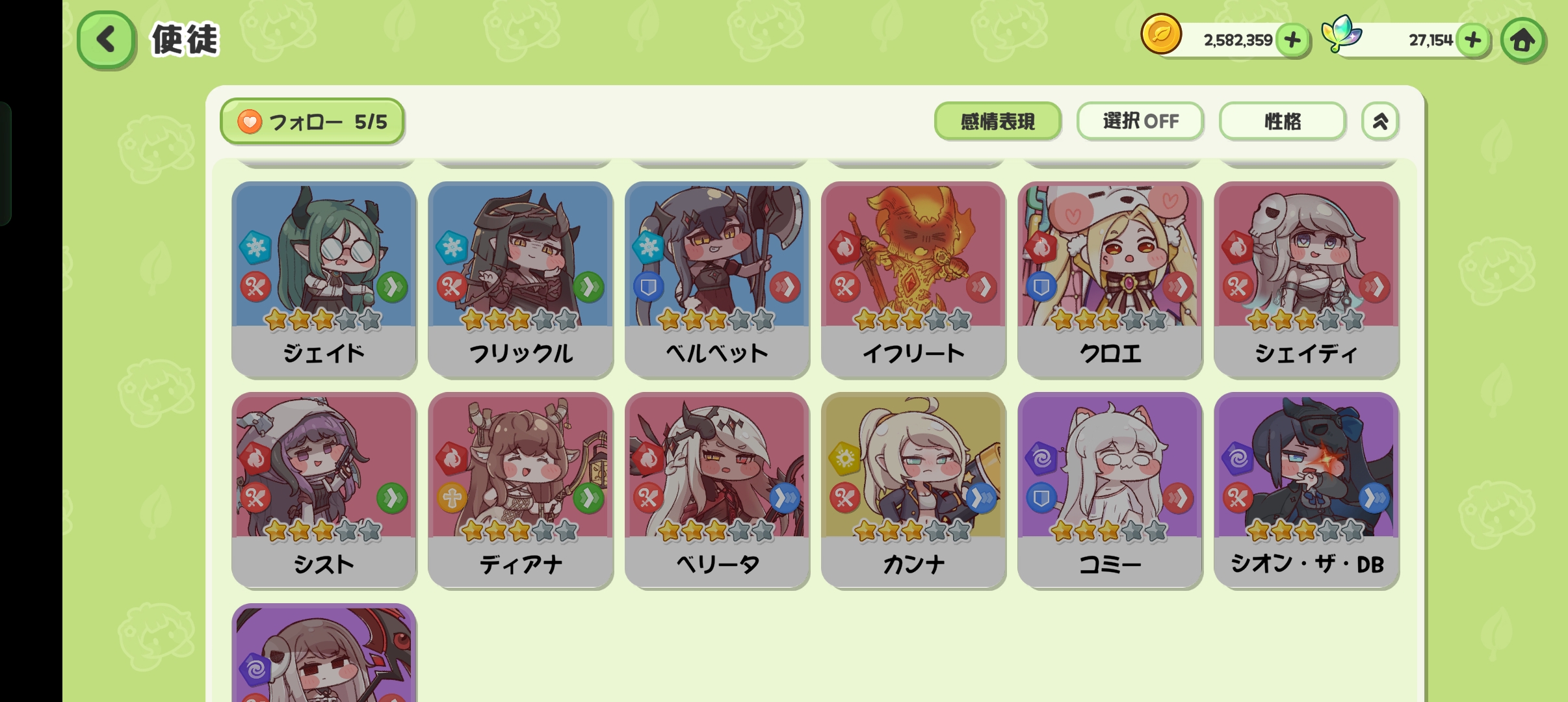
Task: Select the partially visible bottom-row character
Action: pos(324,653)
